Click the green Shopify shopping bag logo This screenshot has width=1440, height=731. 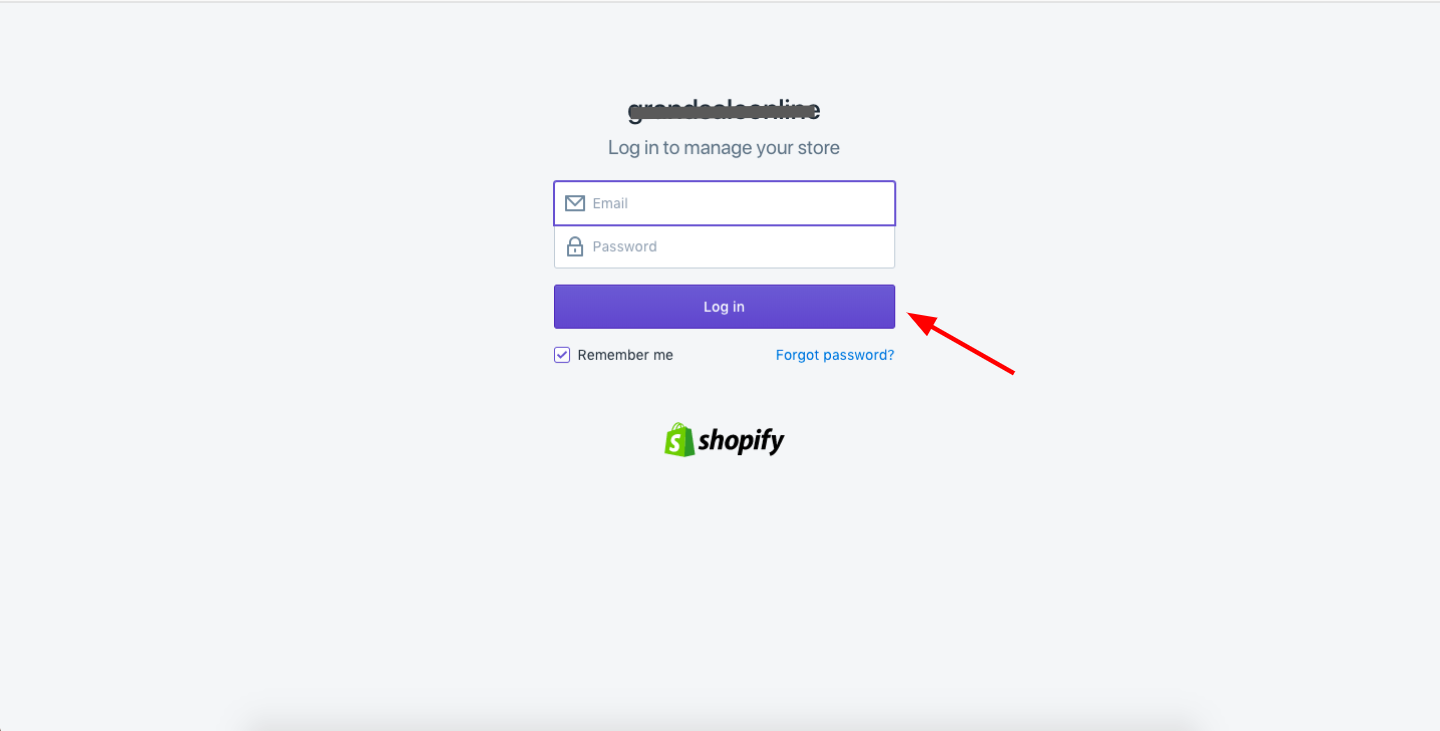pyautogui.click(x=679, y=440)
